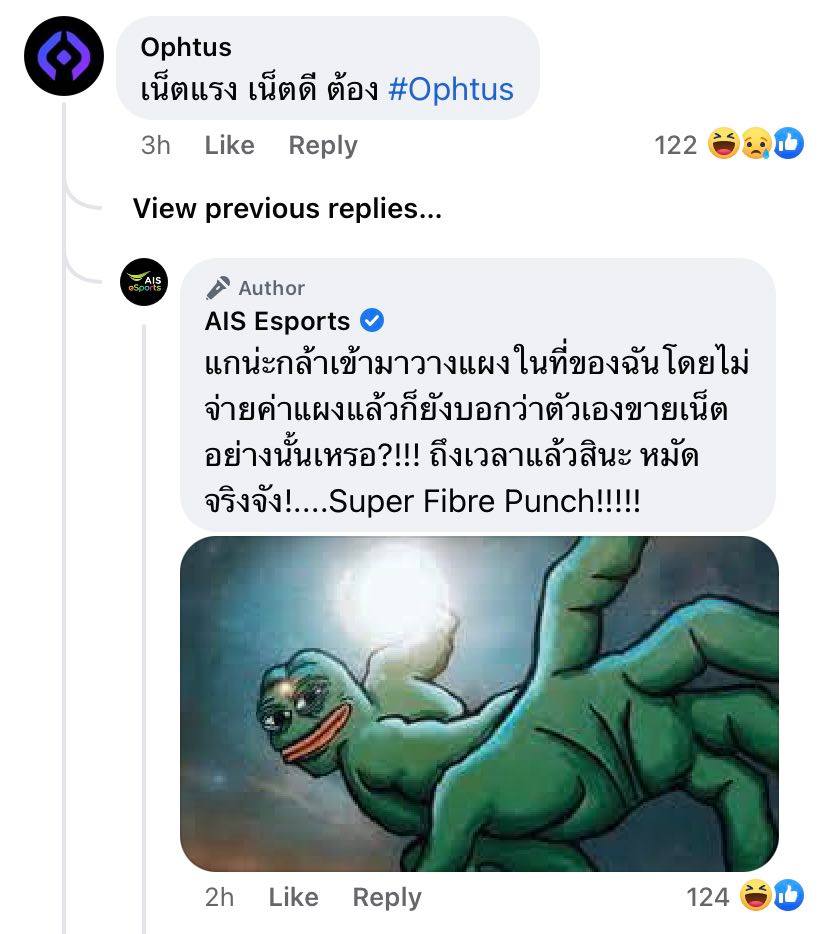
Task: Open the AIS Esports name link
Action: tap(277, 321)
